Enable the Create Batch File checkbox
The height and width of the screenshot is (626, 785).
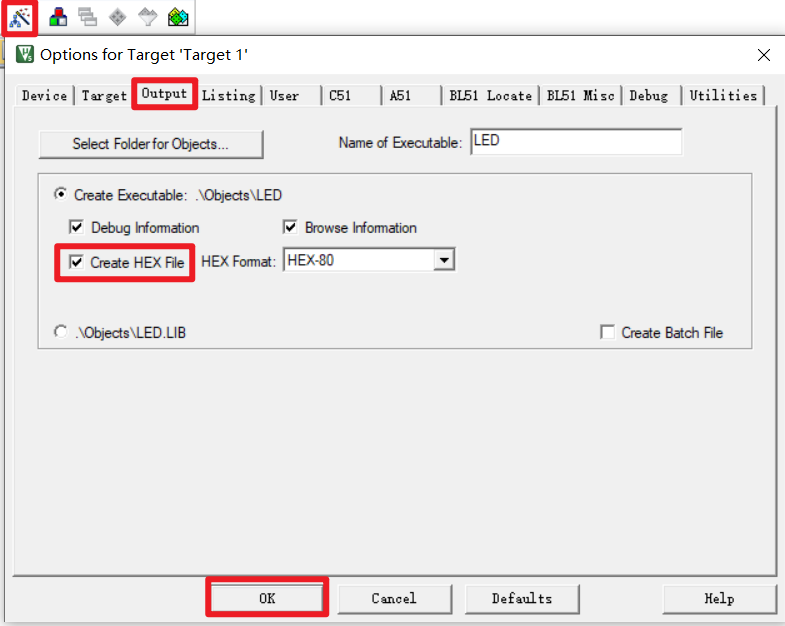coord(607,332)
